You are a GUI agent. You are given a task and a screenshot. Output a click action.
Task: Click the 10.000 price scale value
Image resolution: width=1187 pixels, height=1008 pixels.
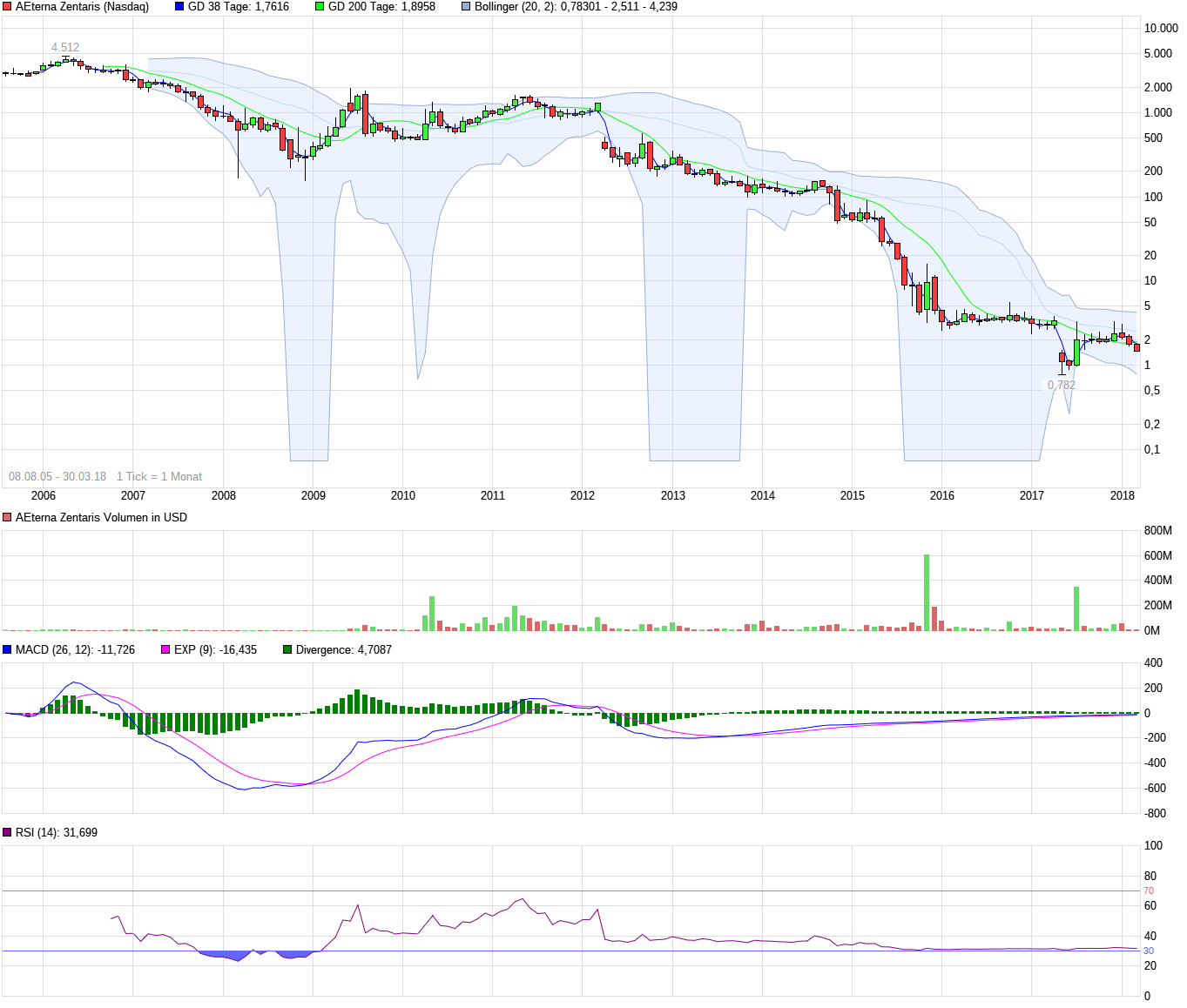pyautogui.click(x=1161, y=28)
